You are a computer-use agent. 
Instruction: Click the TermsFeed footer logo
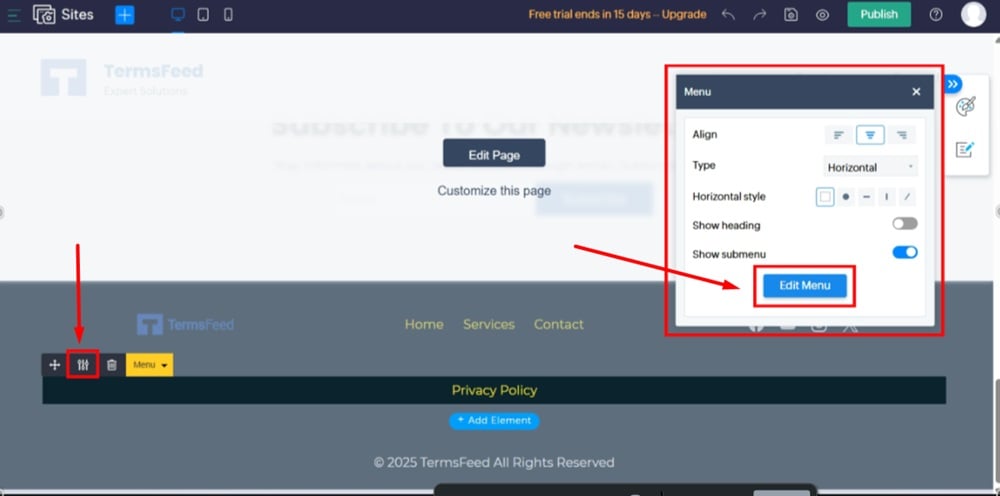(185, 325)
